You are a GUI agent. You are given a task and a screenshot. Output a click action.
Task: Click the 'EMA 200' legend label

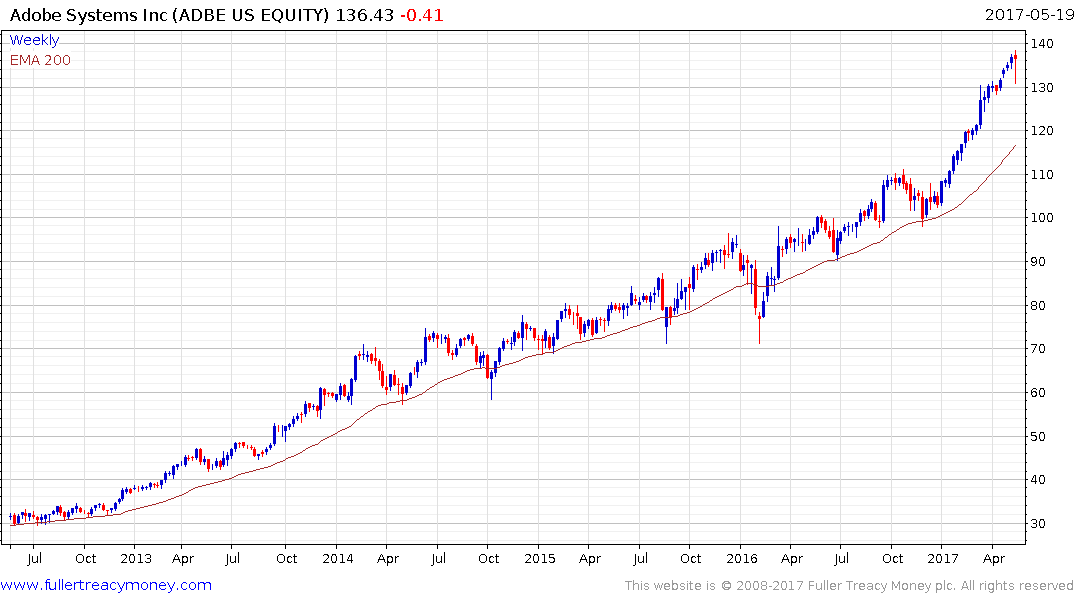[40, 60]
